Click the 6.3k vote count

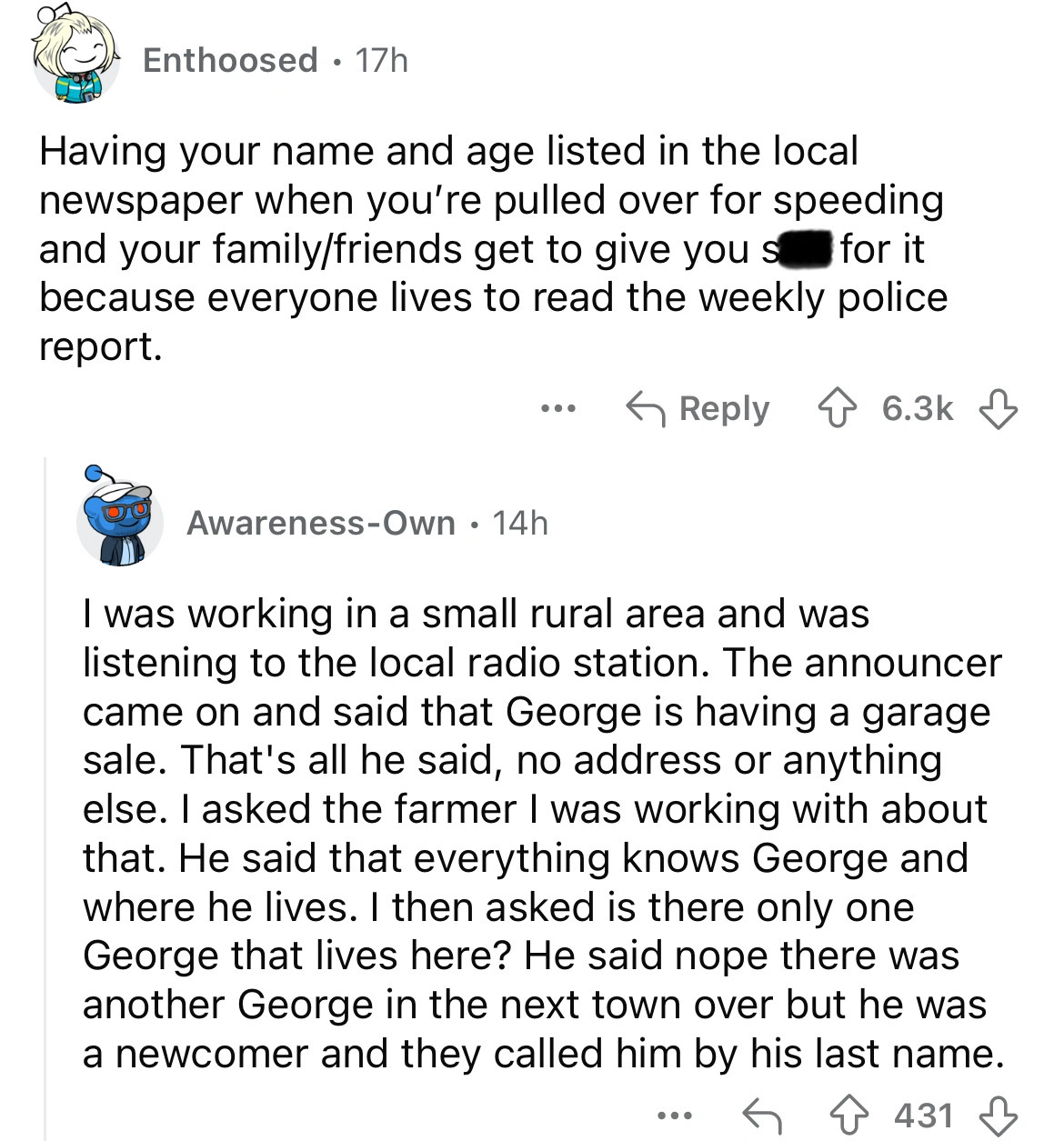point(918,409)
